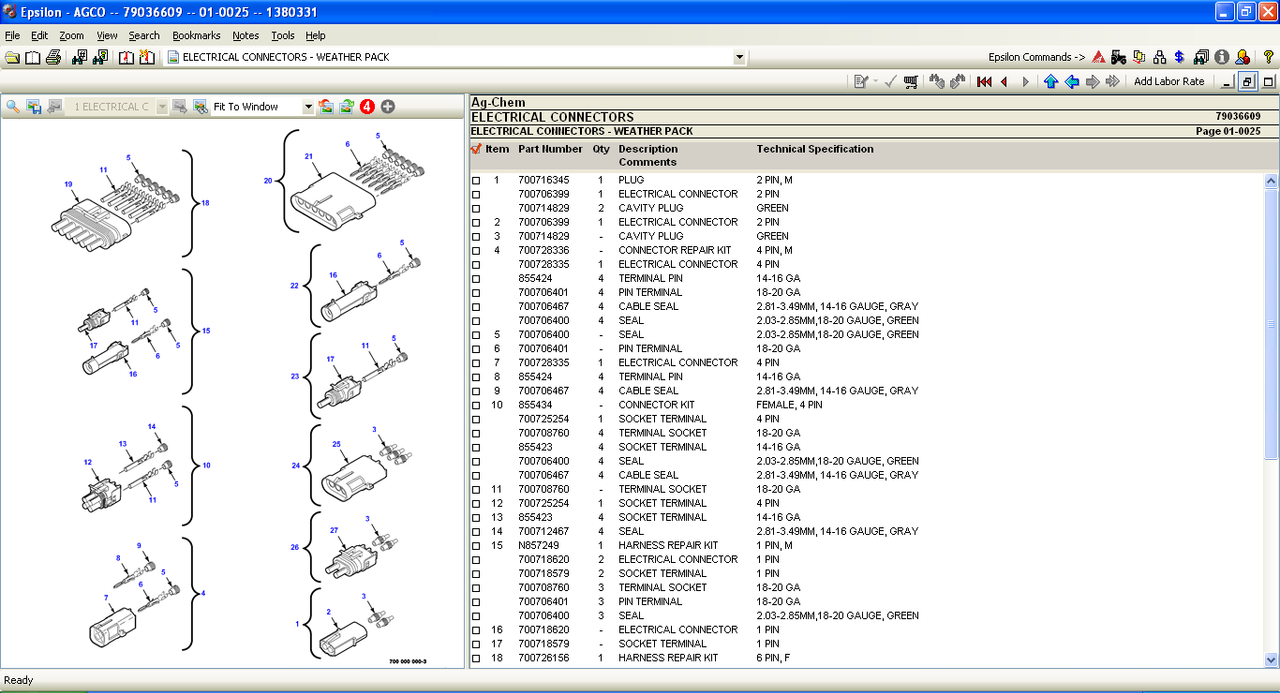The height and width of the screenshot is (693, 1280).
Task: Click the rotate image left icon
Action: coord(326,106)
